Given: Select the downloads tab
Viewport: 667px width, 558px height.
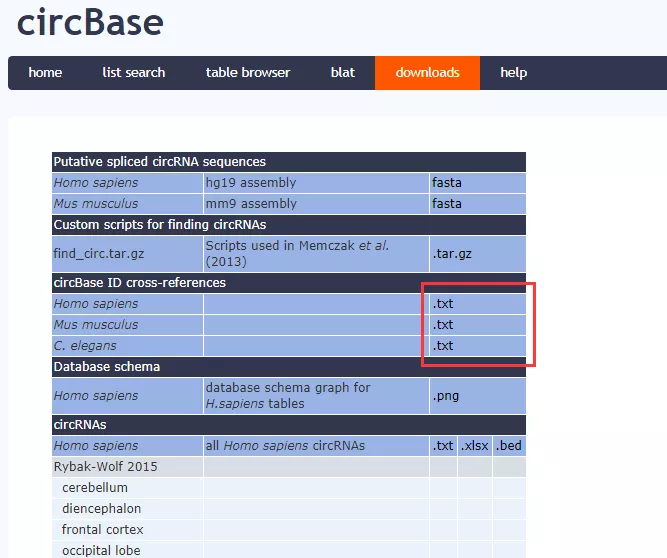Looking at the screenshot, I should 428,73.
